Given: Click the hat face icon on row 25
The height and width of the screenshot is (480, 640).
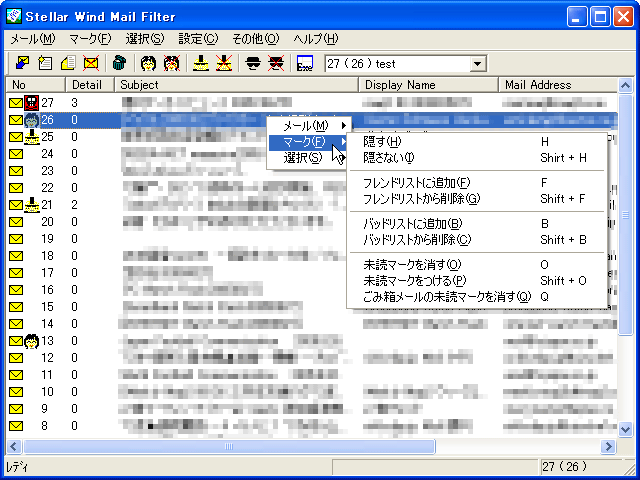Looking at the screenshot, I should [x=31, y=137].
